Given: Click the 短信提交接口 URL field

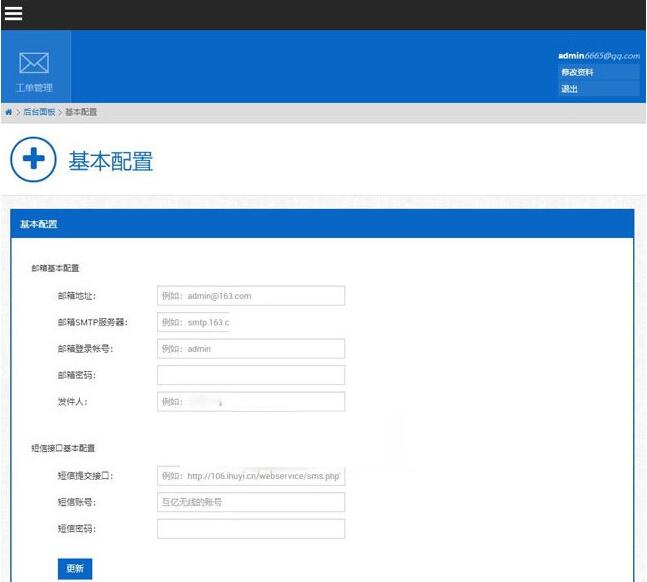Looking at the screenshot, I should (x=250, y=476).
